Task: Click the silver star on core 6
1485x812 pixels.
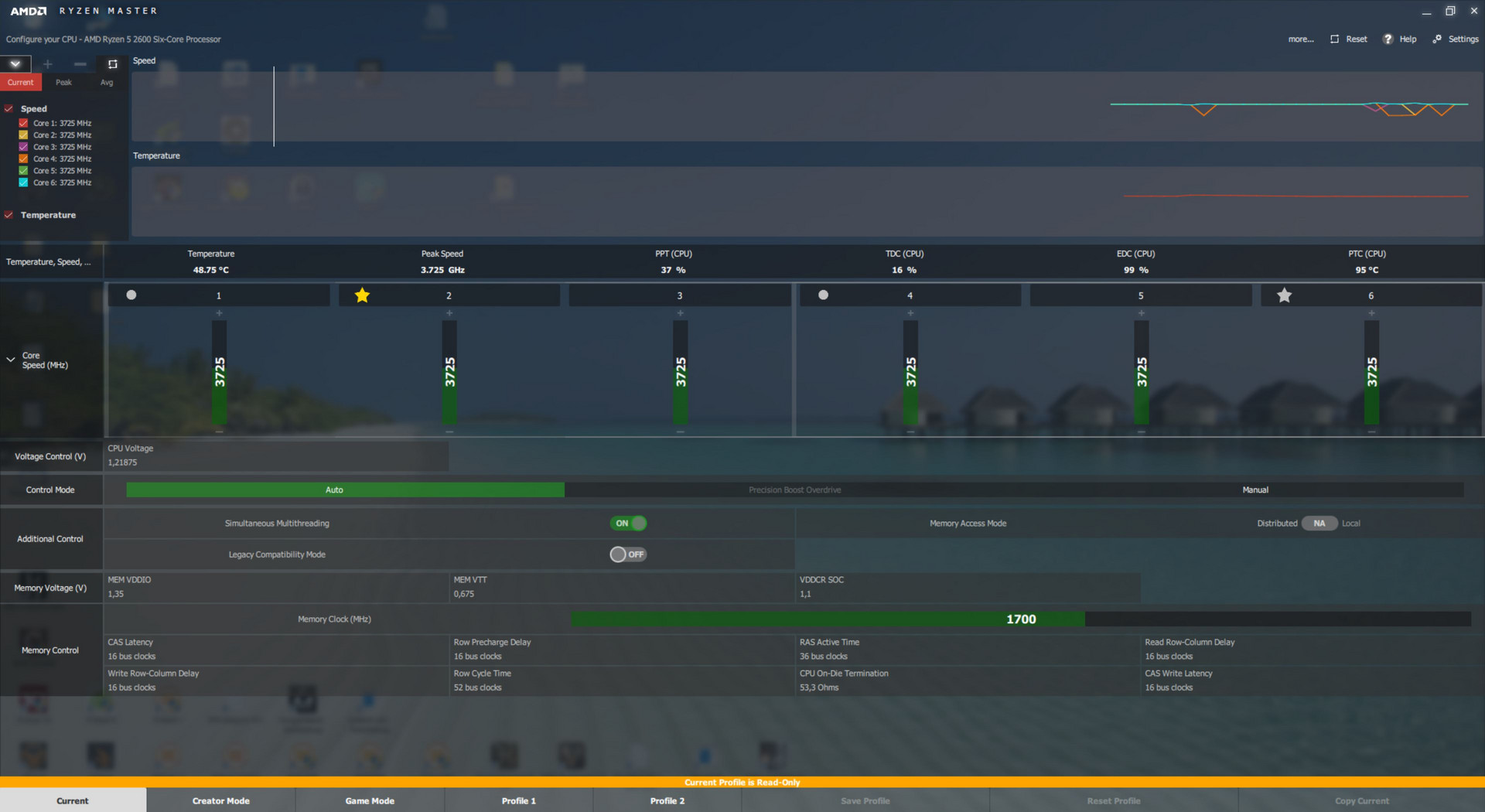Action: pos(1284,295)
